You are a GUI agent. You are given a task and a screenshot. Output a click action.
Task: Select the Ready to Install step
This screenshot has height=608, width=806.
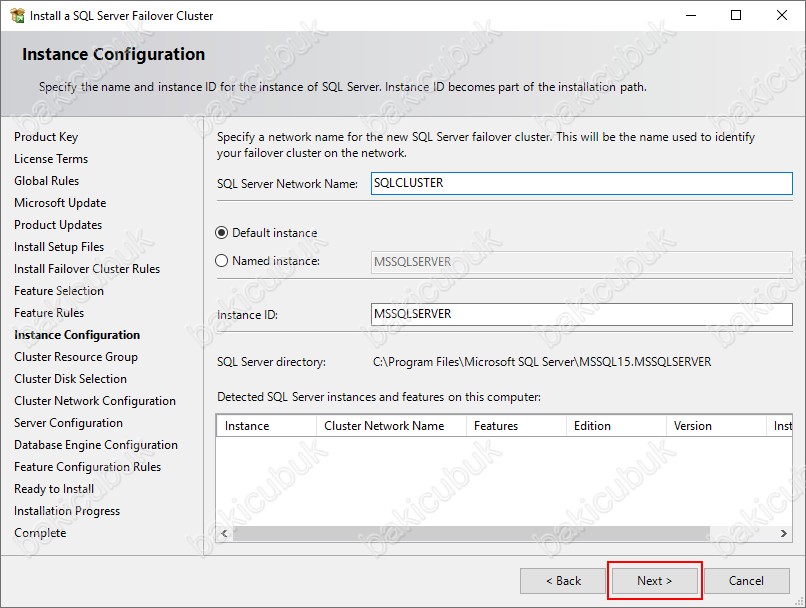pyautogui.click(x=54, y=489)
